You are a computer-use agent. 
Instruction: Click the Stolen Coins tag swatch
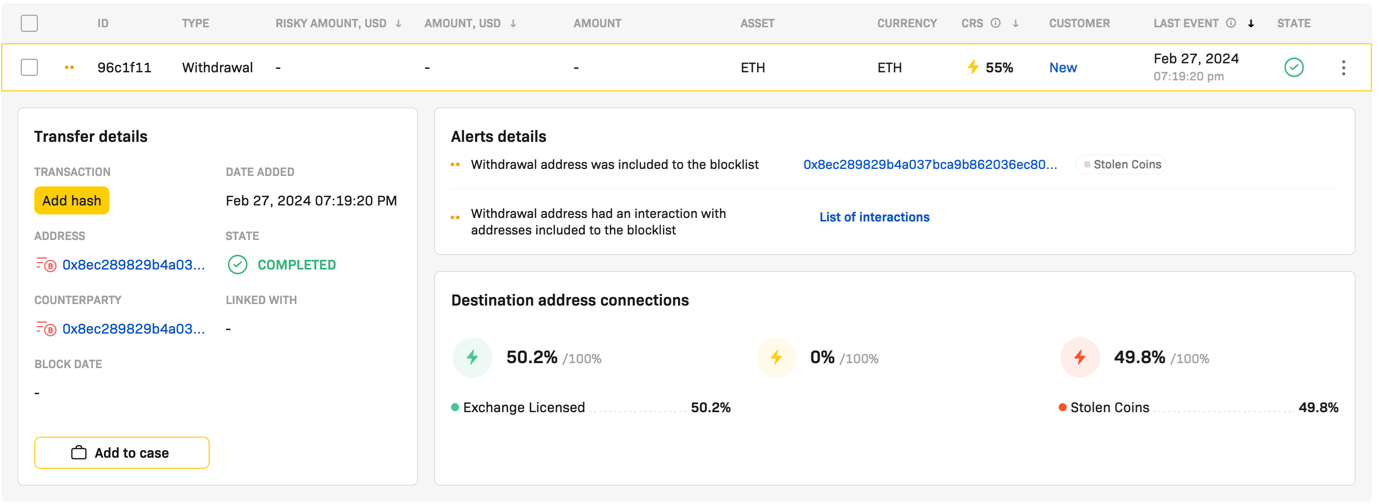[1087, 165]
